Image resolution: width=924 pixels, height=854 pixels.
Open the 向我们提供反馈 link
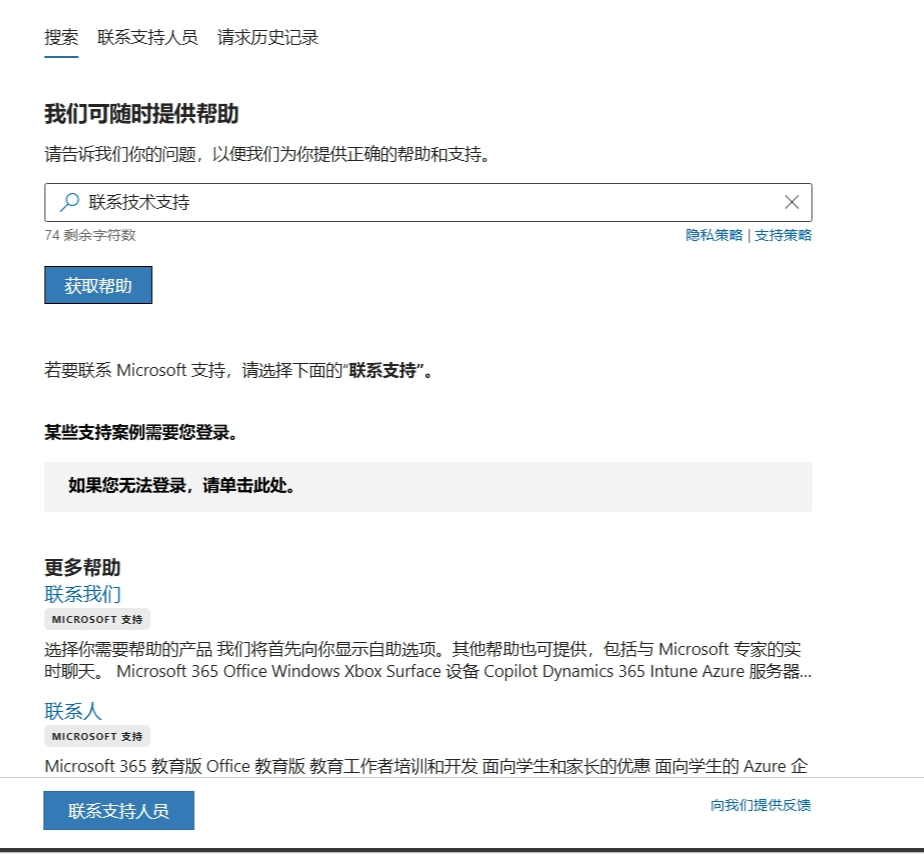[760, 805]
